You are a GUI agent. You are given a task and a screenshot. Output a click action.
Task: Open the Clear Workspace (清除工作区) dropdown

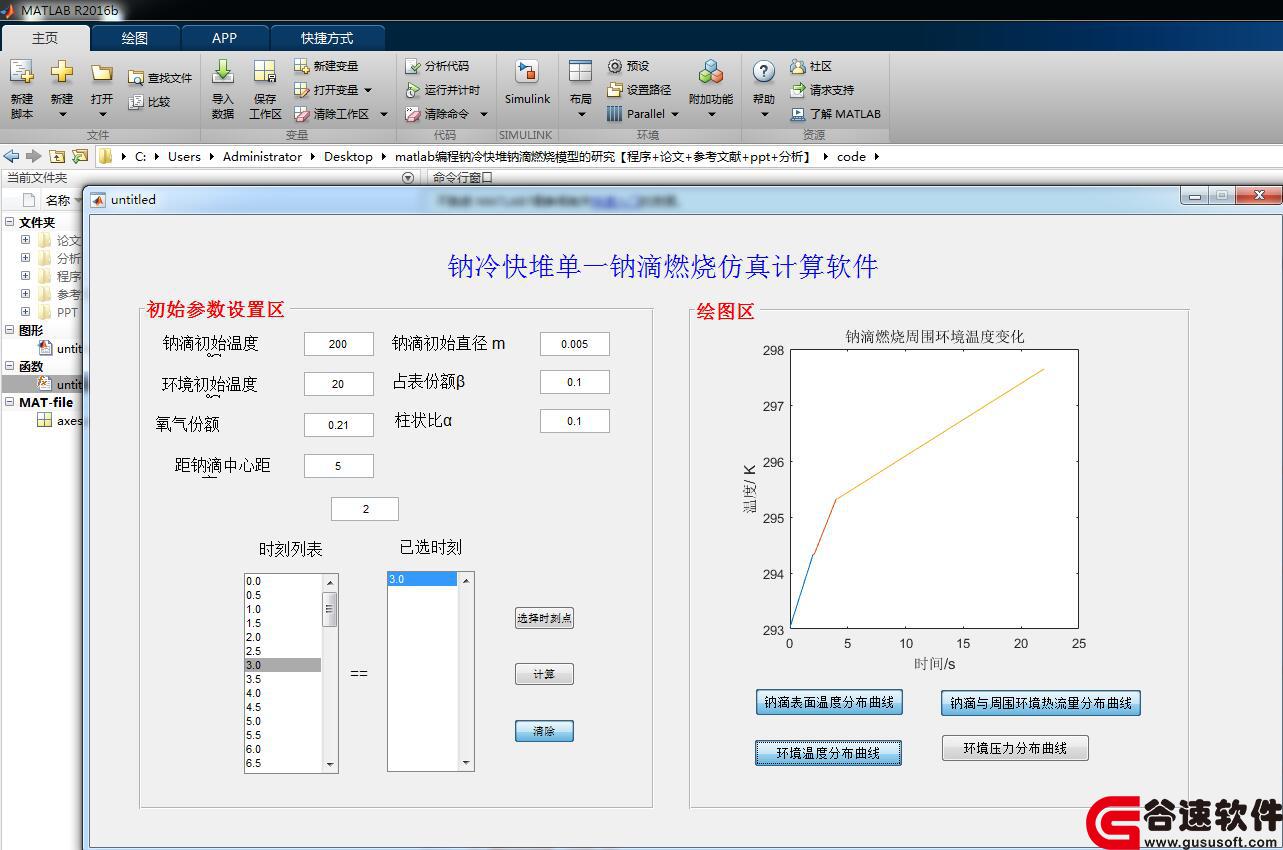[383, 114]
